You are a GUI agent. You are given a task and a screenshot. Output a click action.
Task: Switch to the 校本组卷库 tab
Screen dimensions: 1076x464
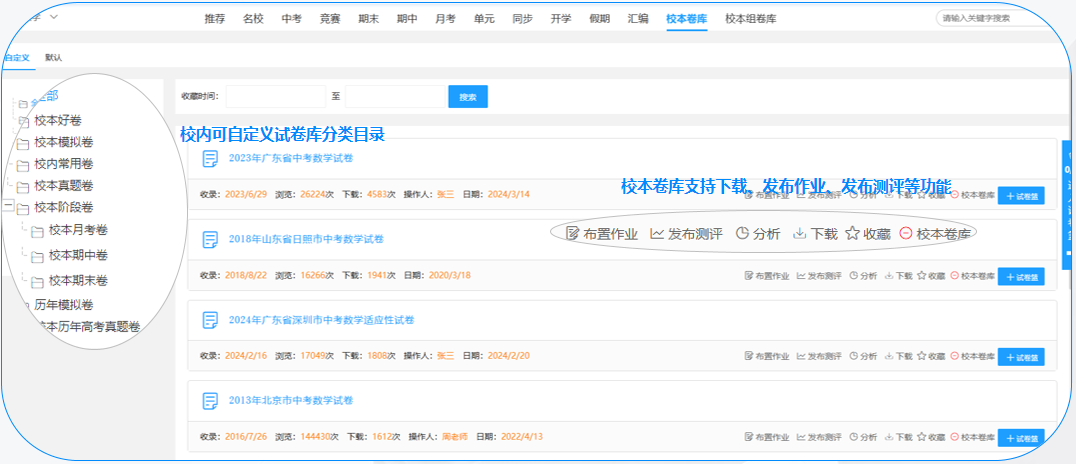[751, 19]
